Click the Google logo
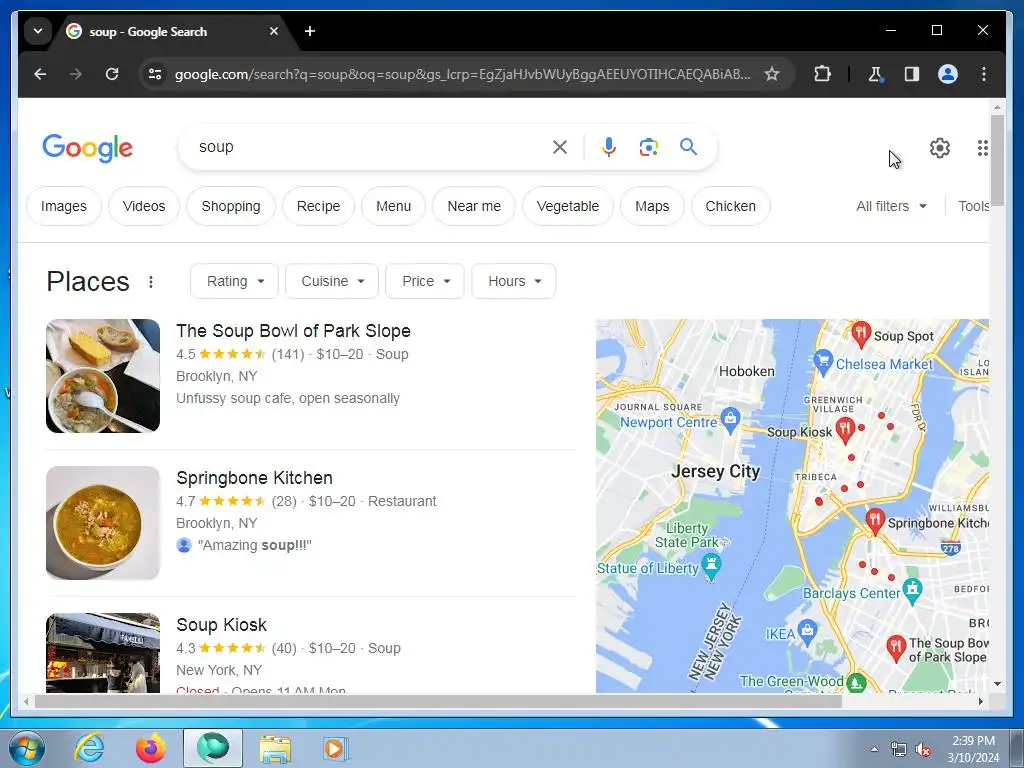The image size is (1024, 768). tap(88, 148)
